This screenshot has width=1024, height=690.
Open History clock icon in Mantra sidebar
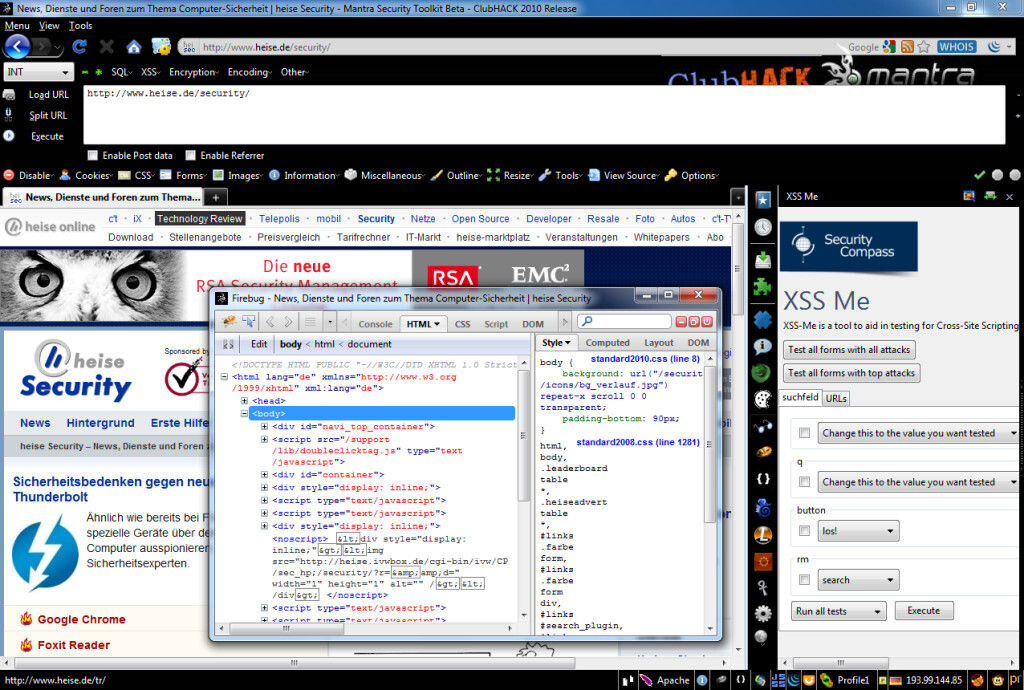(x=763, y=227)
